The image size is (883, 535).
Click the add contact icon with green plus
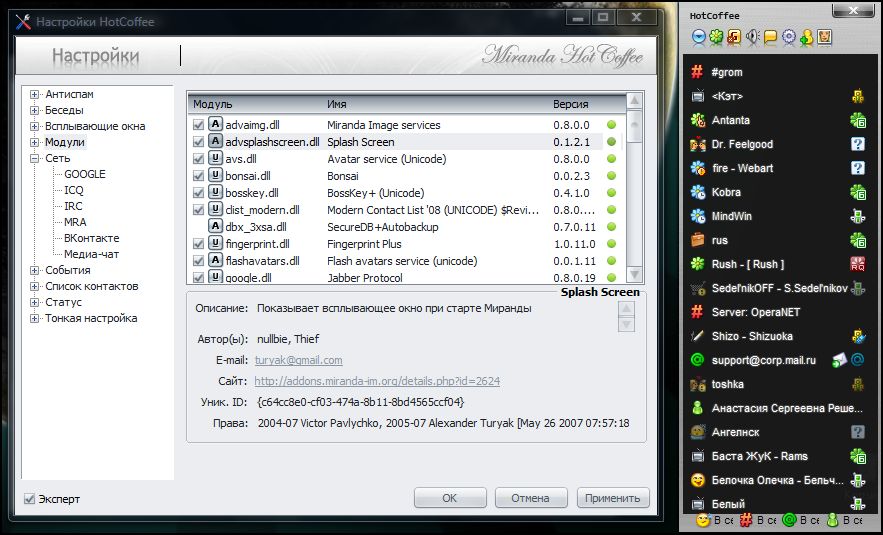pos(806,37)
